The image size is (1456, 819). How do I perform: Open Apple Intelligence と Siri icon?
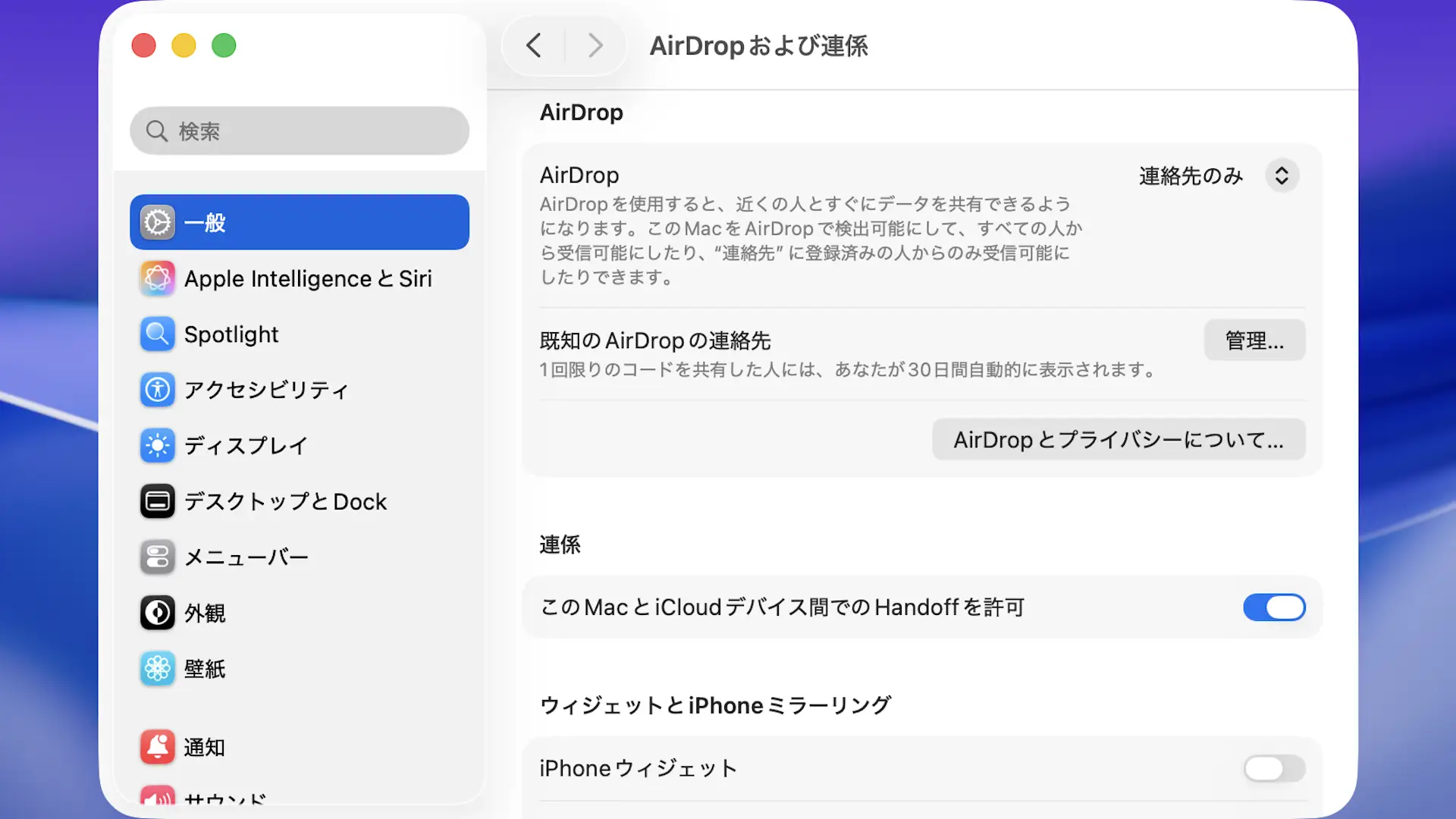pyautogui.click(x=158, y=278)
